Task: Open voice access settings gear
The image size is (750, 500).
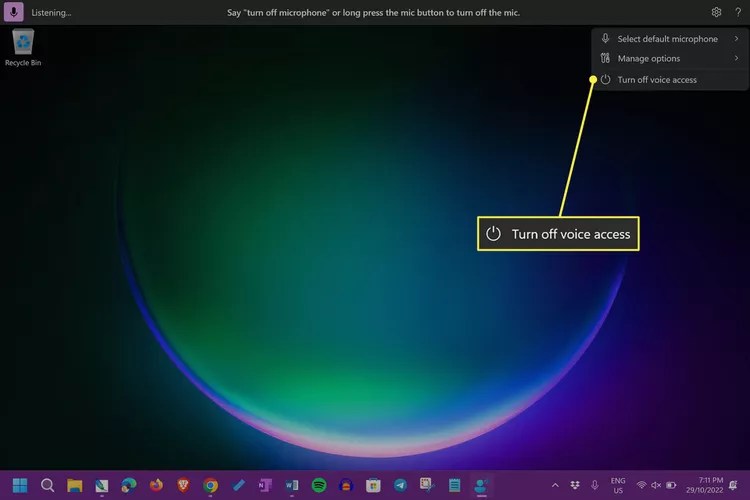Action: coord(716,12)
